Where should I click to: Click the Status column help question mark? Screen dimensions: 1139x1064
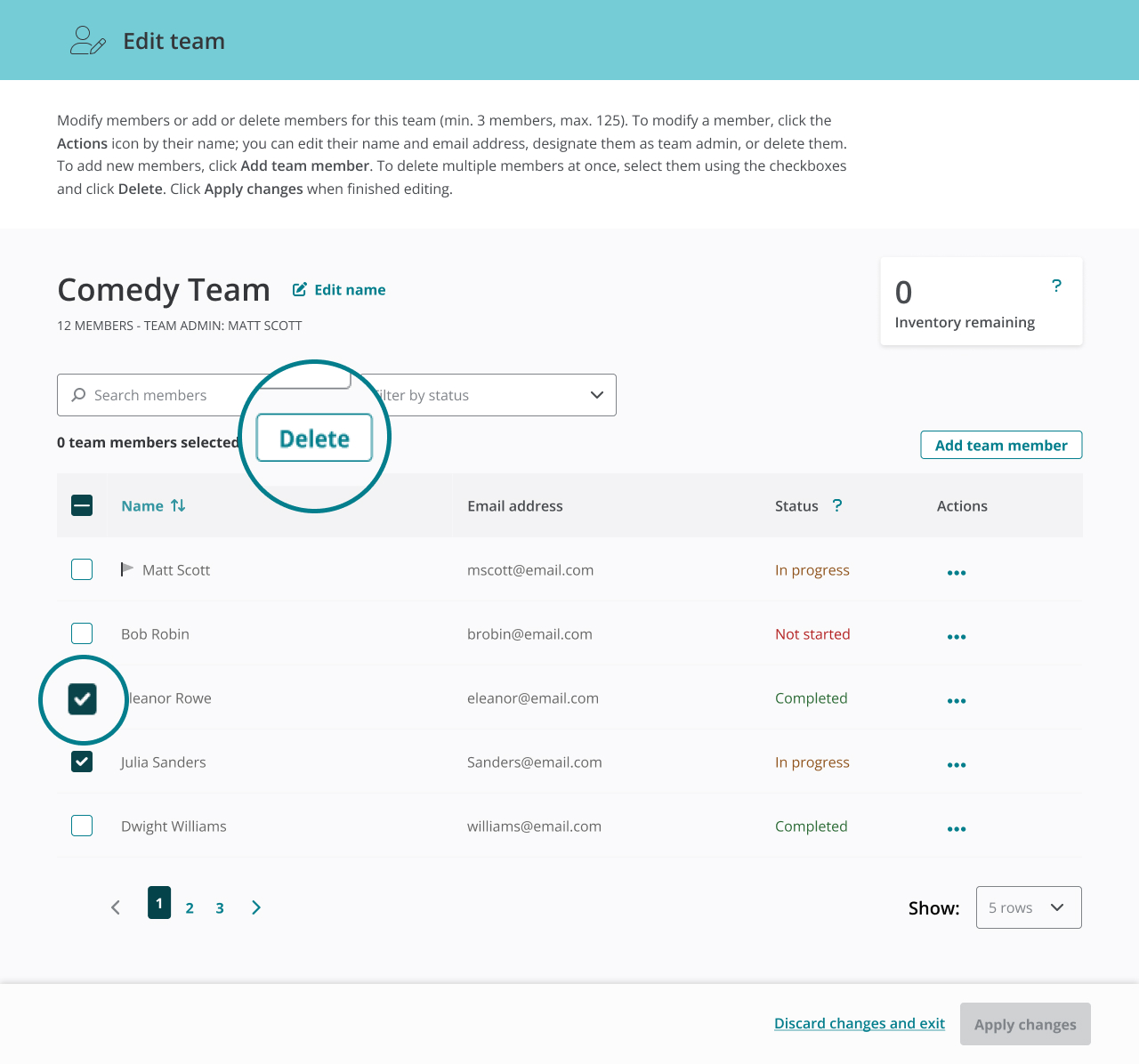click(x=836, y=505)
